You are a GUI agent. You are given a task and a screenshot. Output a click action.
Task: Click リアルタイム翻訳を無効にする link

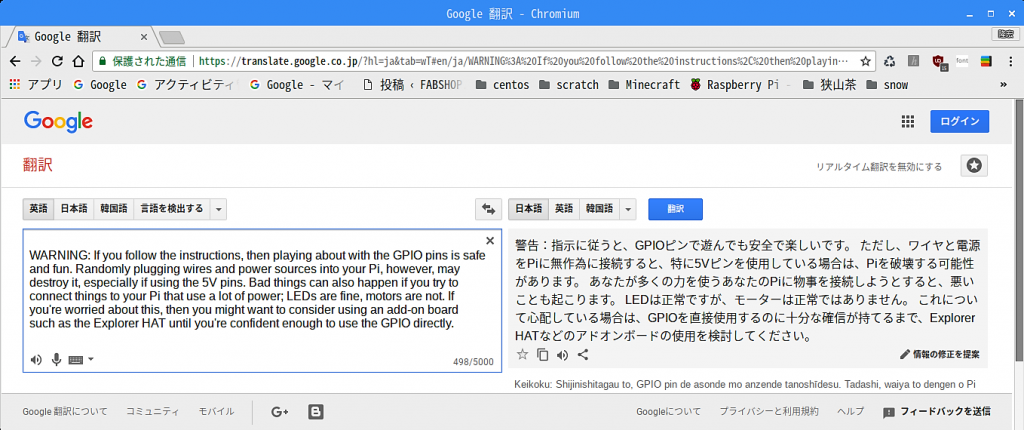coord(879,167)
